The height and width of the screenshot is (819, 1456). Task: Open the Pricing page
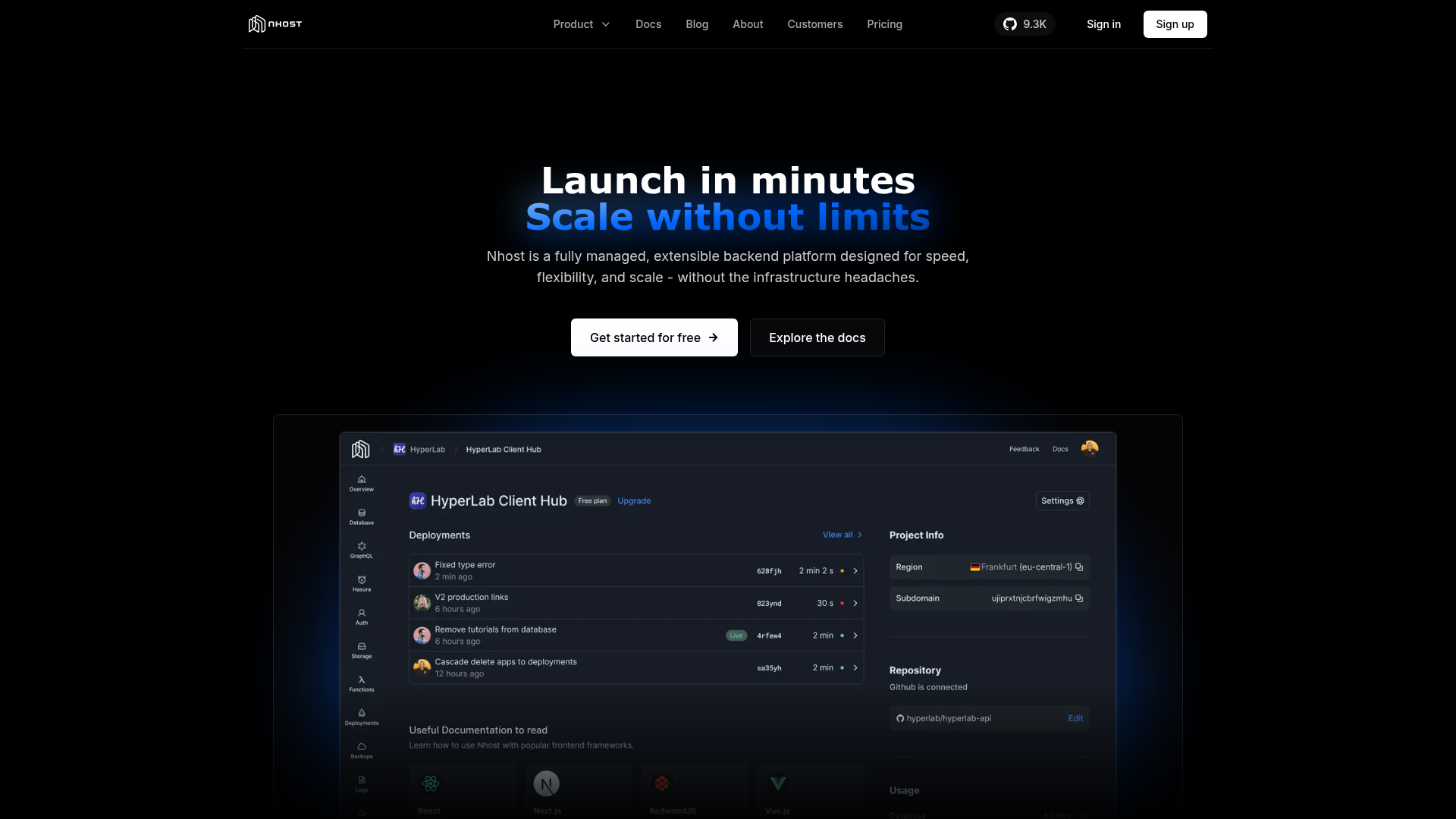click(885, 24)
